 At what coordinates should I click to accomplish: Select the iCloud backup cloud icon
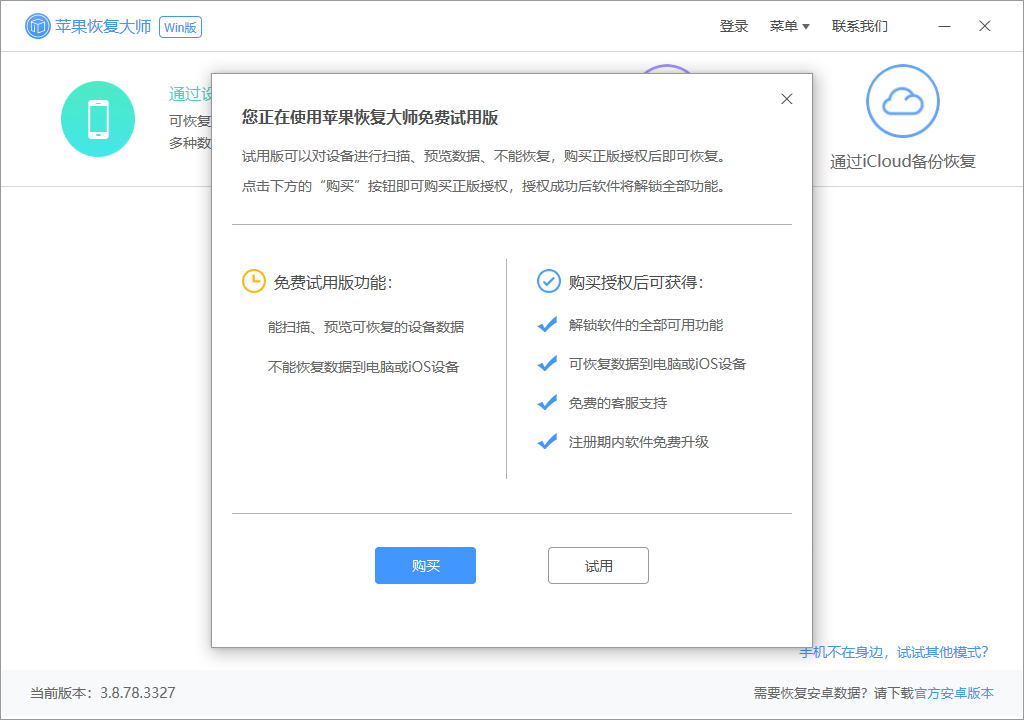[903, 101]
